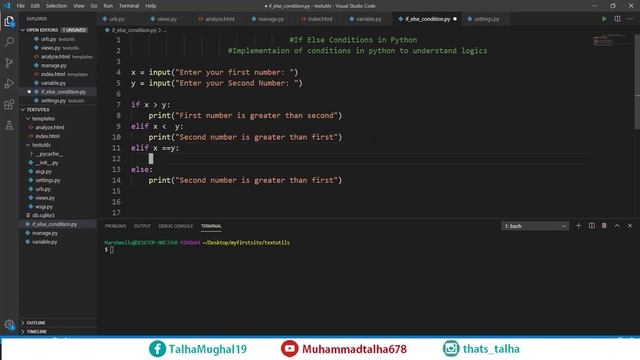Image resolution: width=640 pixels, height=360 pixels.
Task: Open the Source Control view
Action: point(9,62)
